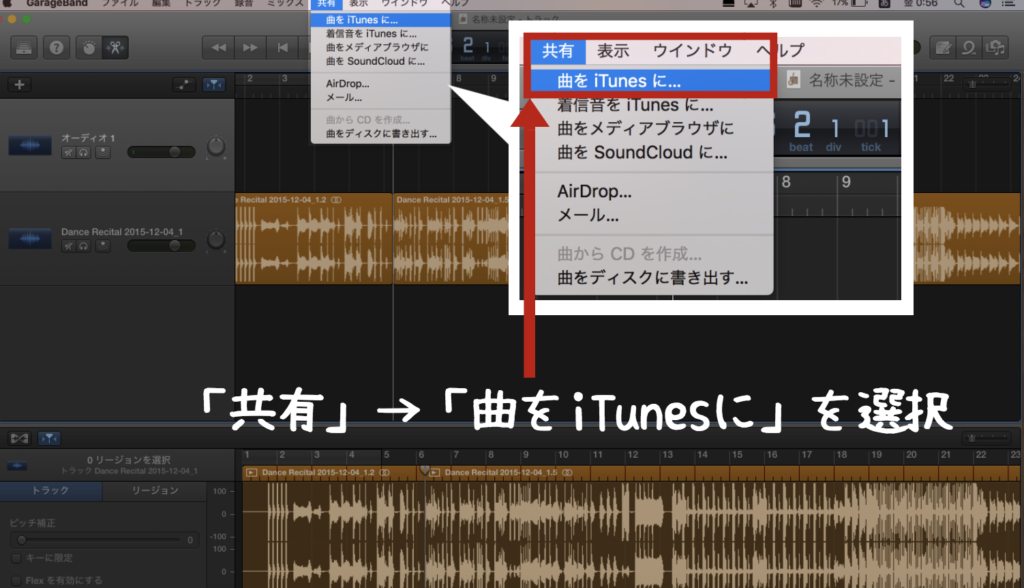
Task: Click the fast-forward transport button
Action: coord(250,48)
